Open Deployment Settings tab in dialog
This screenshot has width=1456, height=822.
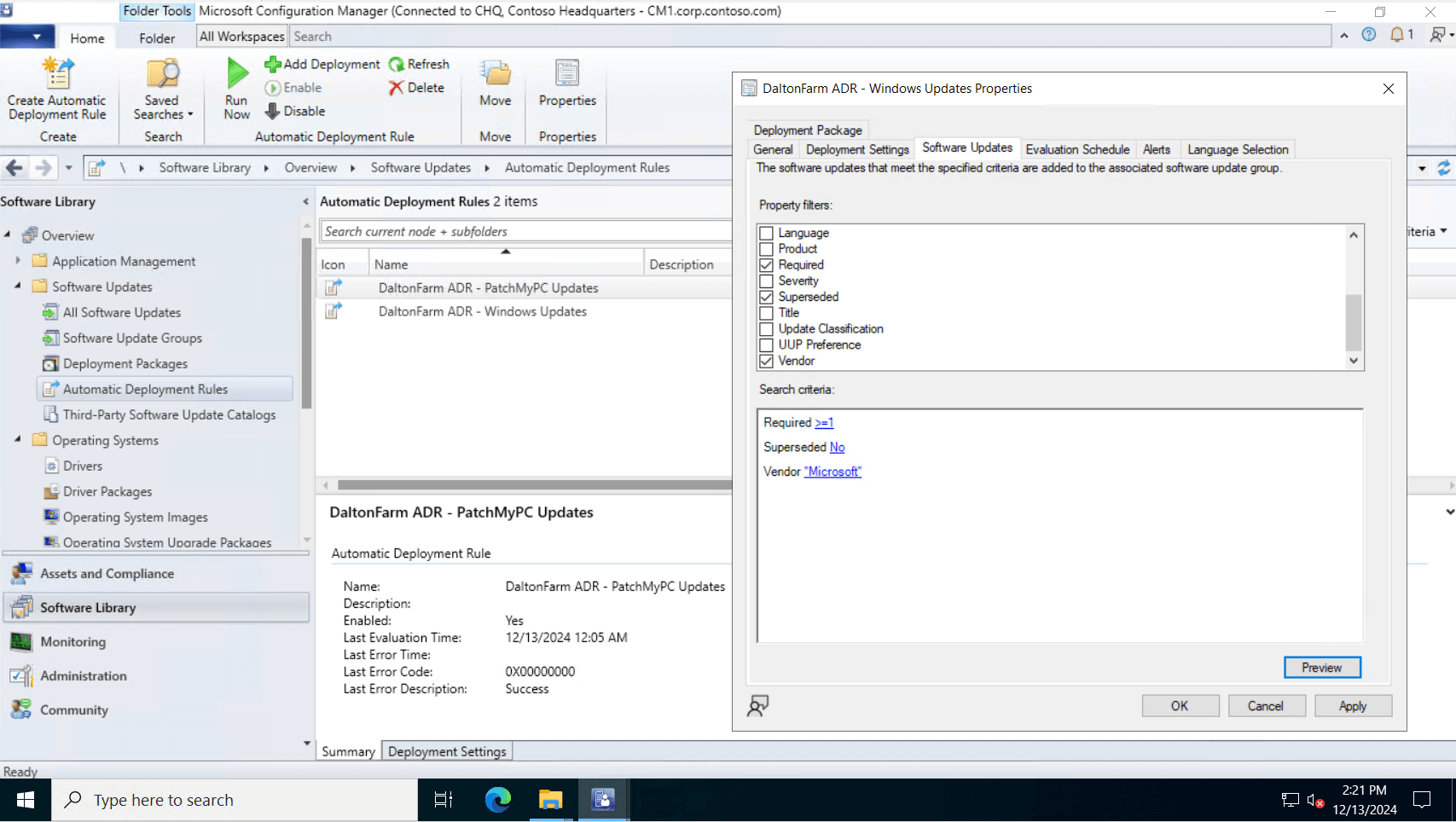[x=857, y=149]
